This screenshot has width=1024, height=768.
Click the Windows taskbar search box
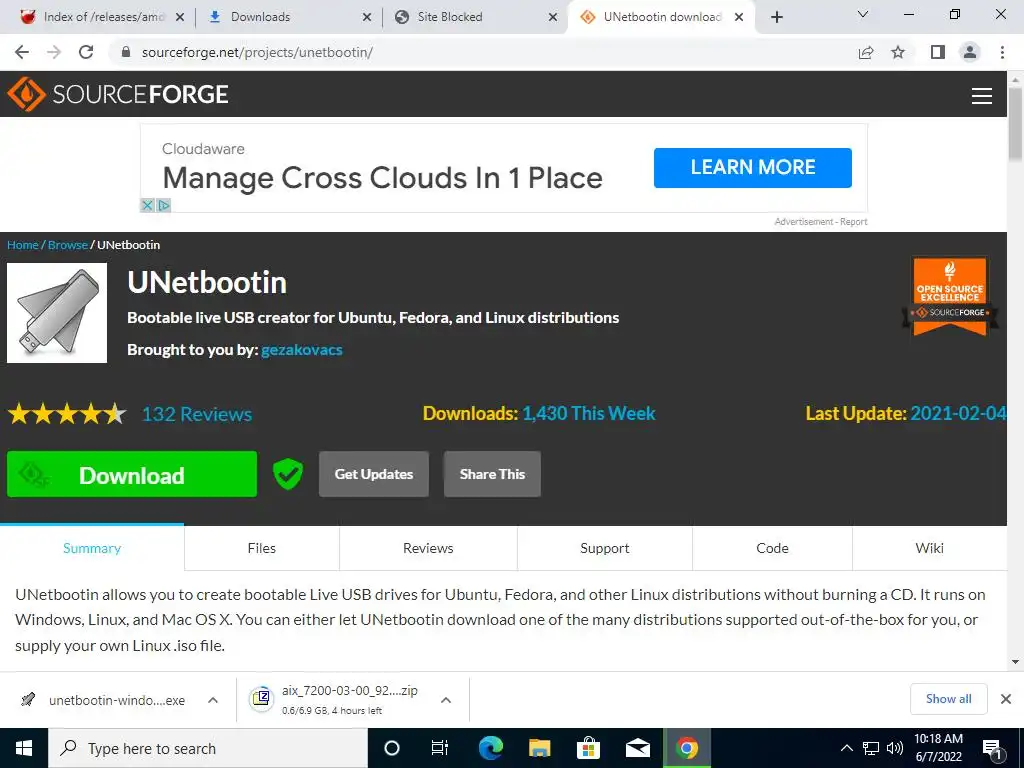pos(208,748)
